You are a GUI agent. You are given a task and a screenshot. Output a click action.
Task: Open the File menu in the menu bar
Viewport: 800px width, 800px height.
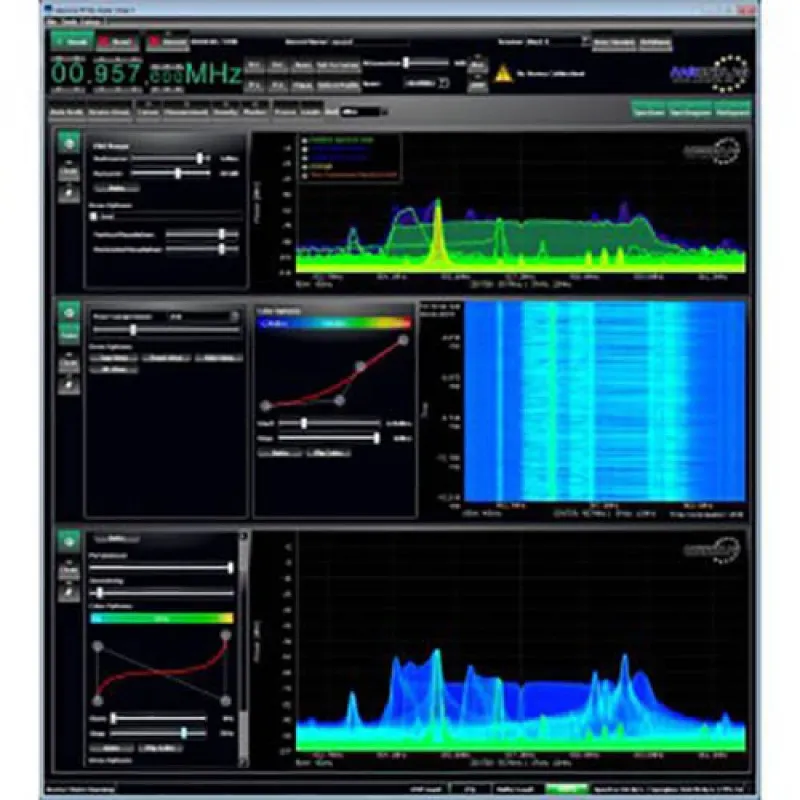pyautogui.click(x=48, y=19)
